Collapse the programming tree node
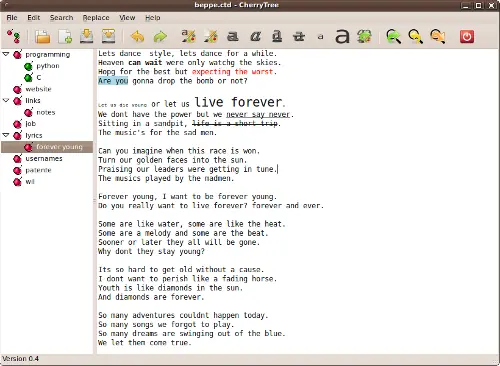The height and width of the screenshot is (366, 500). [6, 54]
